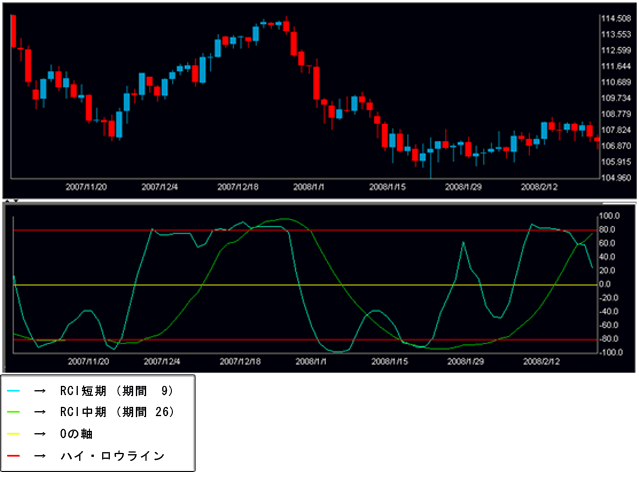Click the 2008/1/15 date on RCI chart
The width and height of the screenshot is (639, 482).
coord(390,361)
